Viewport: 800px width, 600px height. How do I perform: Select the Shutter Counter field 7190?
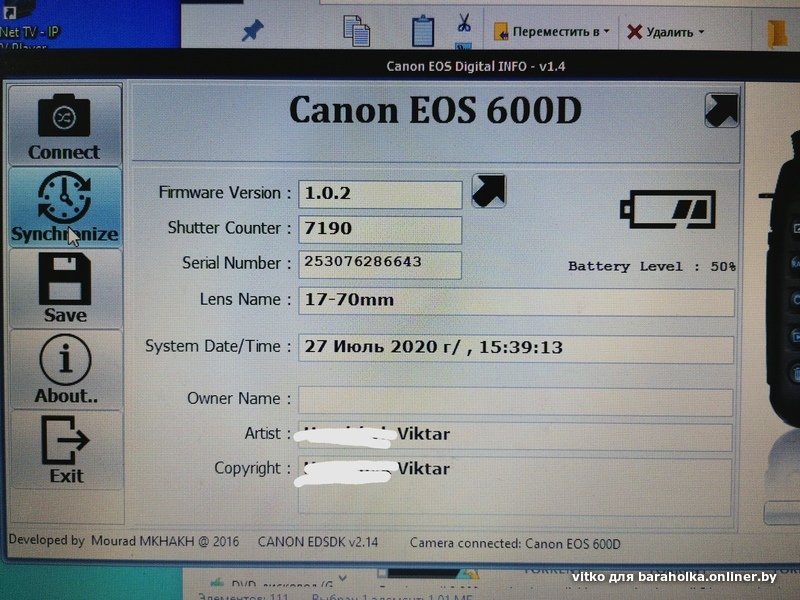point(380,229)
